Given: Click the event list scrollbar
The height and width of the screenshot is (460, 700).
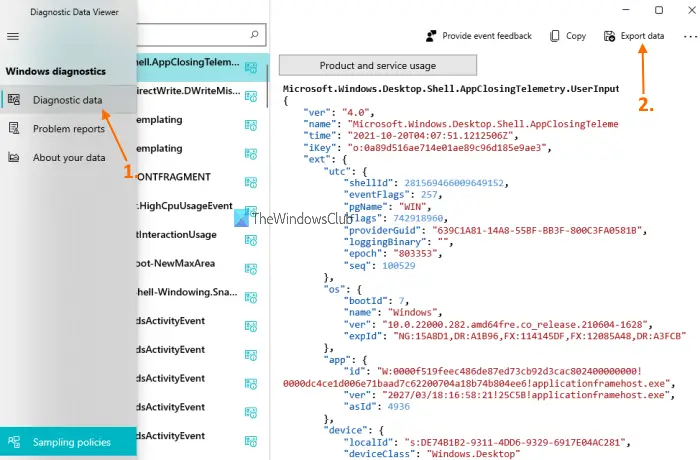Looking at the screenshot, I should 267,86.
